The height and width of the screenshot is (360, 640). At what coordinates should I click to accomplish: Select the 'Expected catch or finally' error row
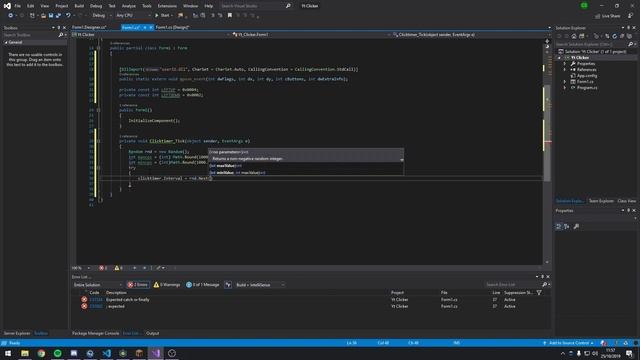pyautogui.click(x=310, y=300)
